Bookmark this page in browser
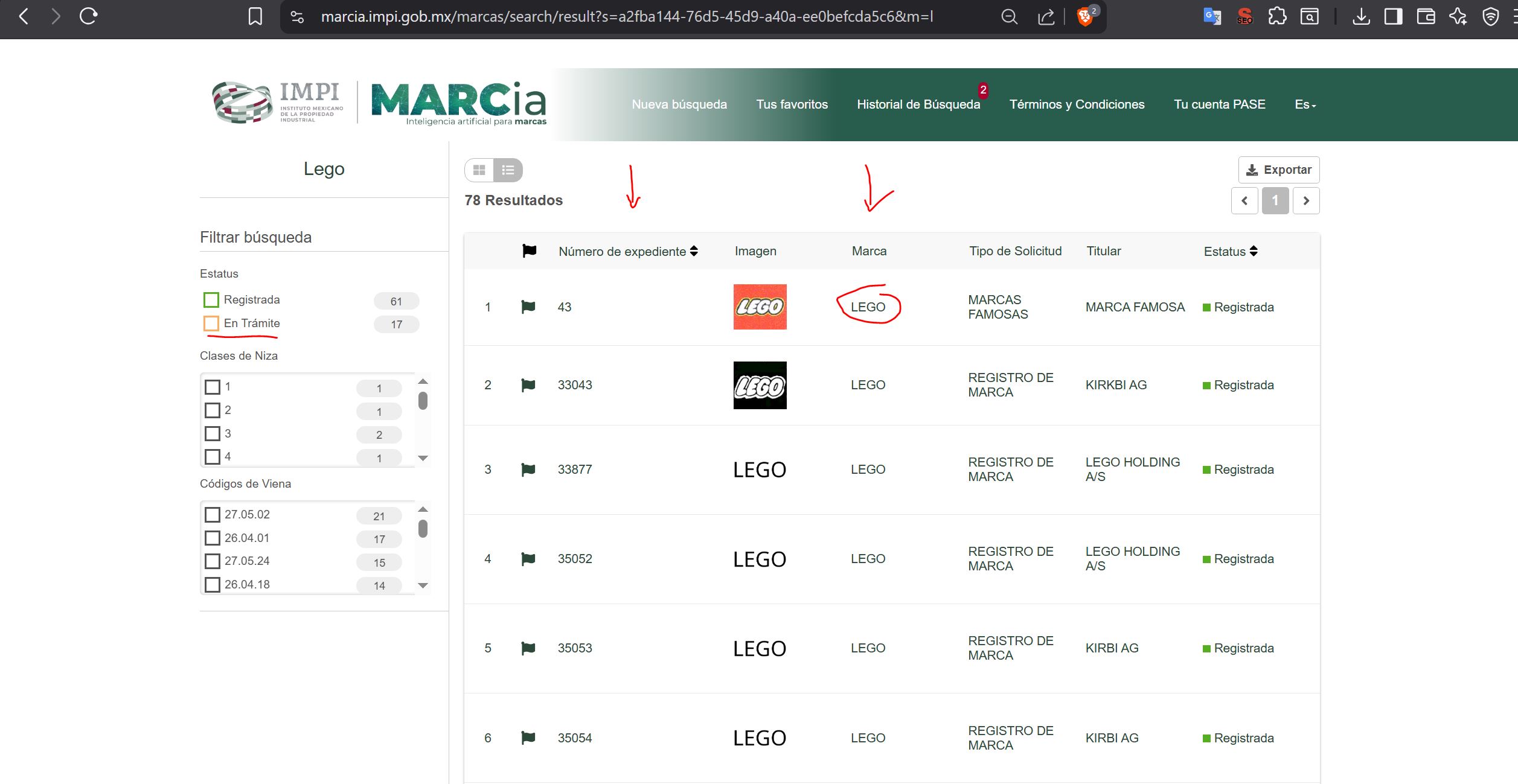This screenshot has height=784, width=1518. pyautogui.click(x=255, y=17)
